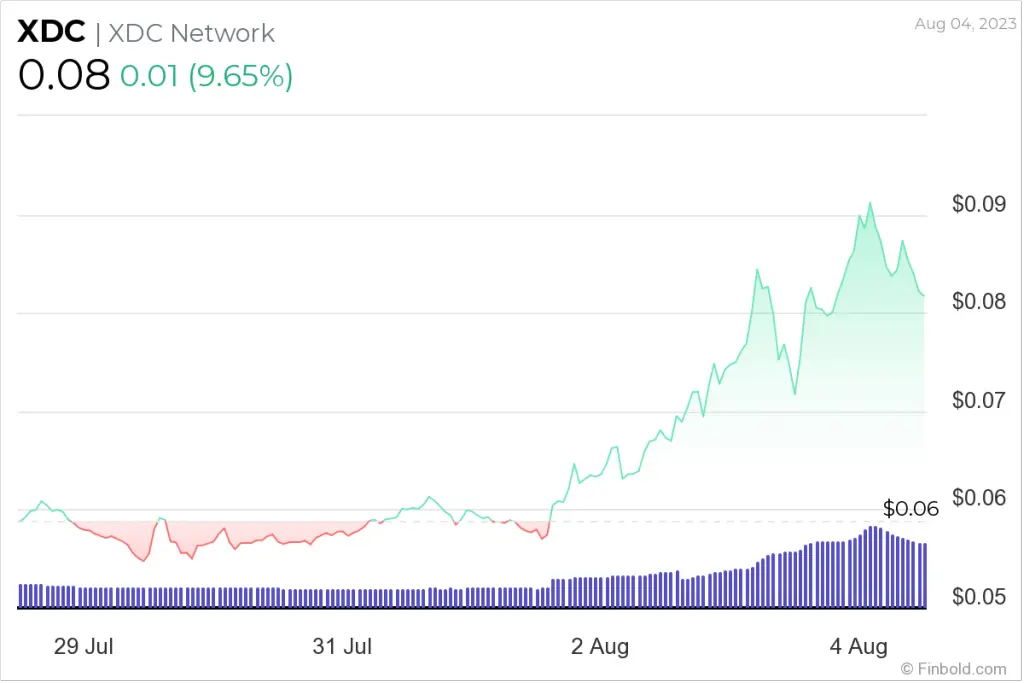Screen dimensions: 1024x683
Task: Click the current price 0.08
Action: click(63, 76)
